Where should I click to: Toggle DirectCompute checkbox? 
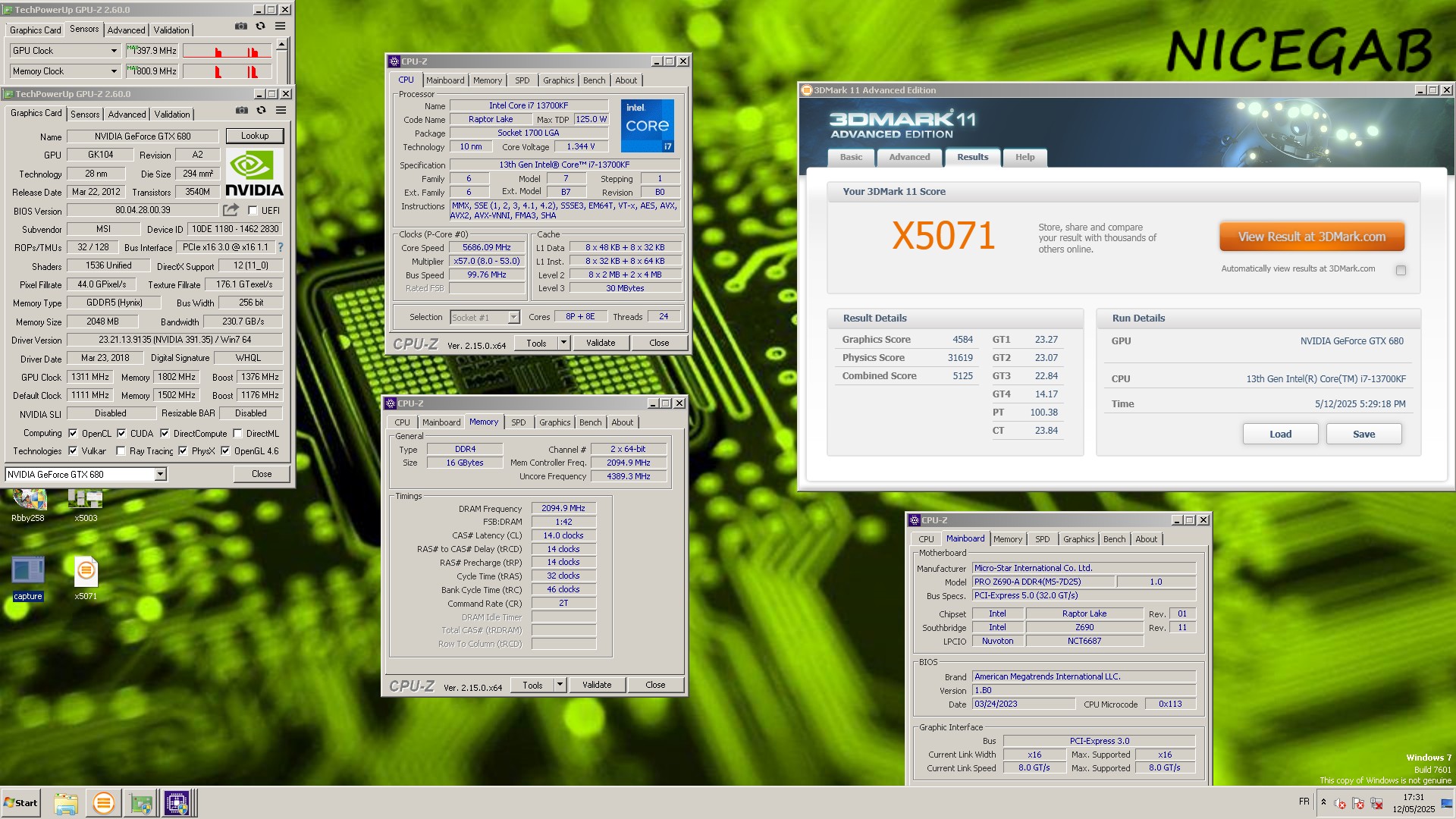coord(165,434)
